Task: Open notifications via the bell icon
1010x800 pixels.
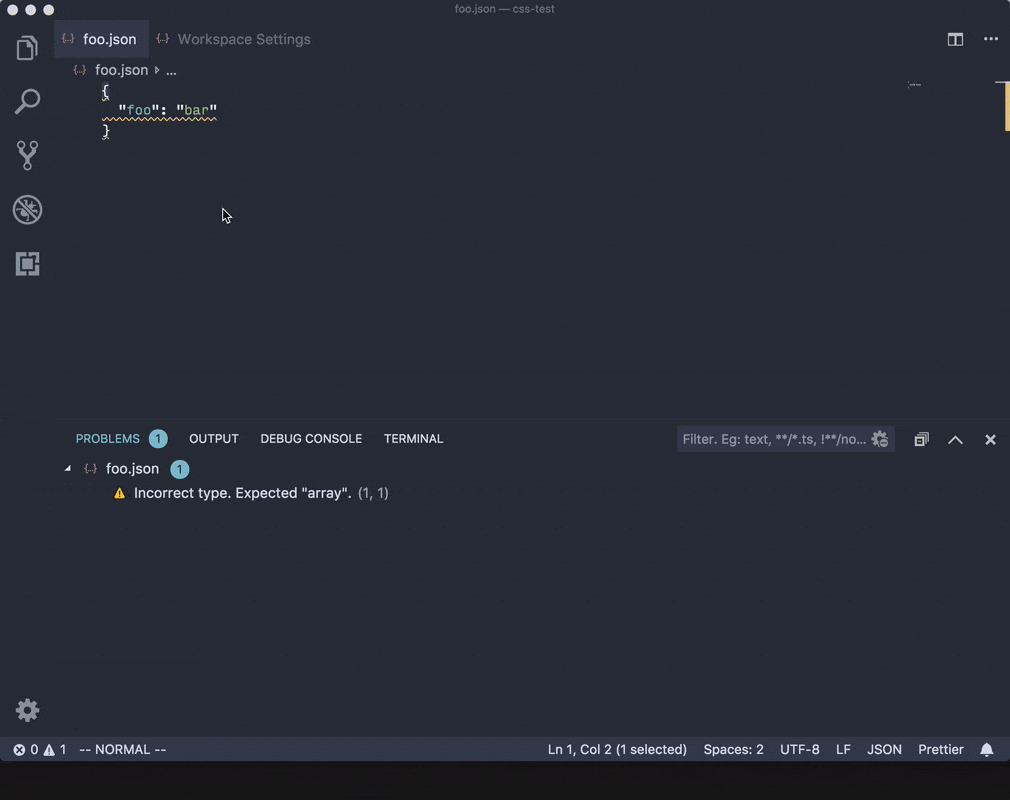Action: click(986, 749)
